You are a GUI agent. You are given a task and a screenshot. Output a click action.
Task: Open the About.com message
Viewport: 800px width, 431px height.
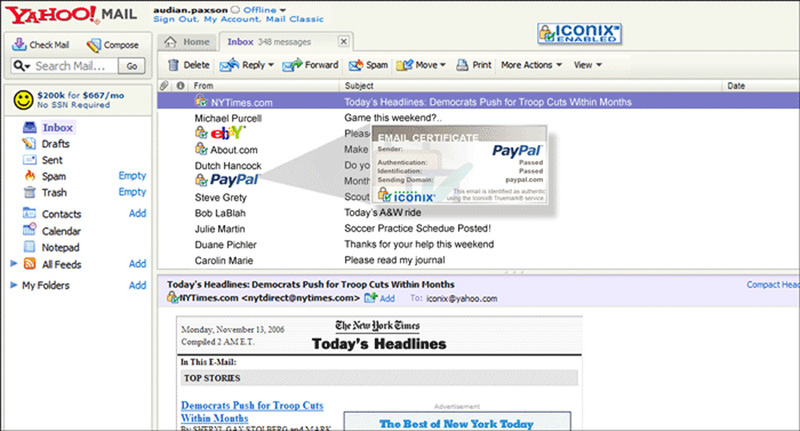click(227, 149)
